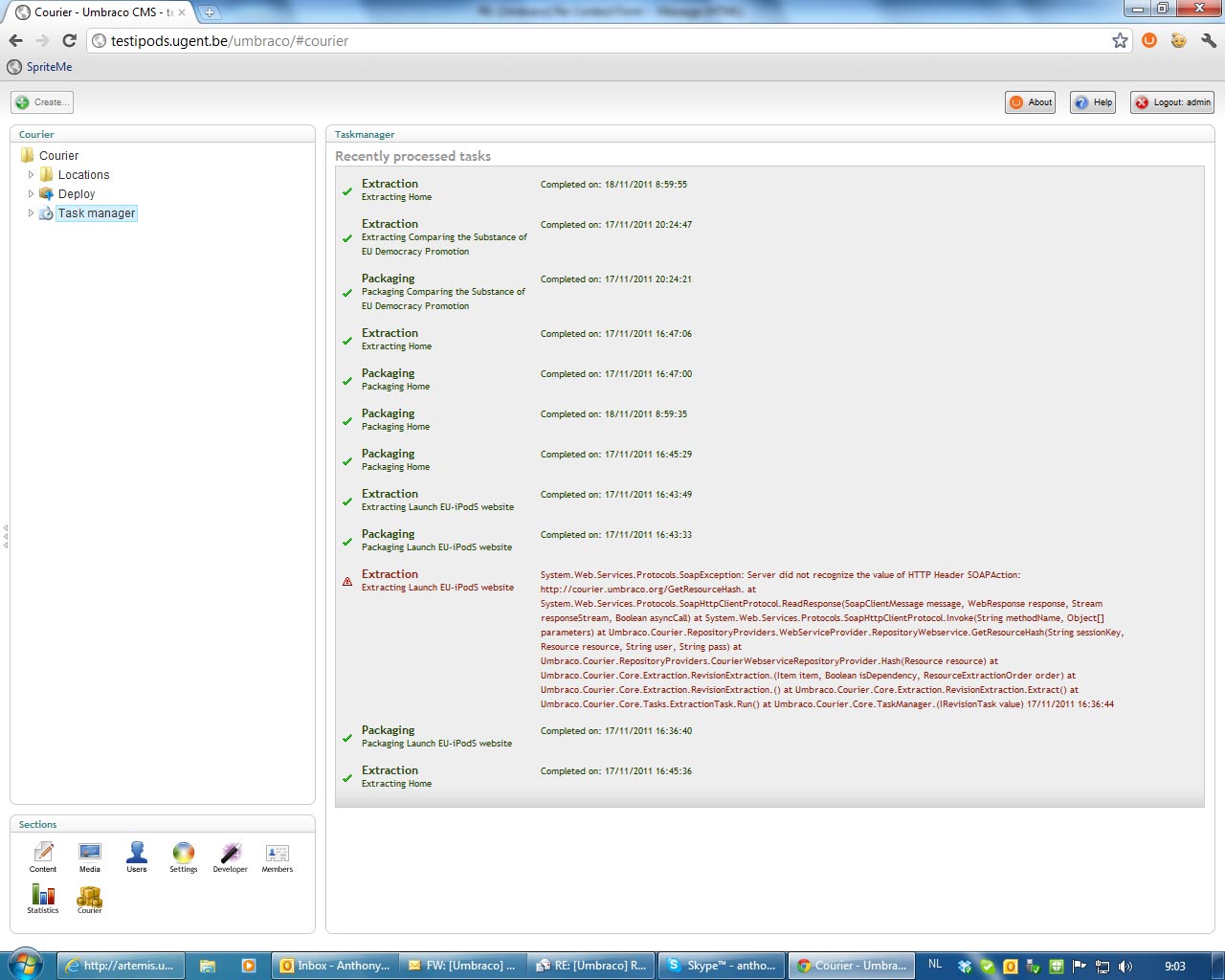Bookmark this page with the star
The image size is (1225, 980).
tap(1120, 40)
